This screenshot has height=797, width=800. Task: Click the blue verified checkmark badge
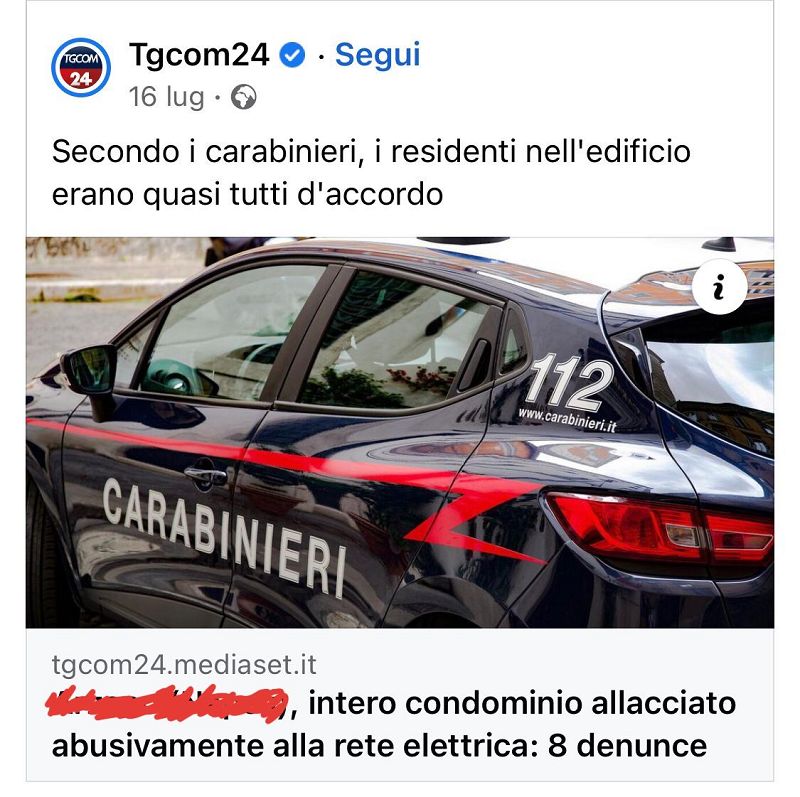point(293,55)
